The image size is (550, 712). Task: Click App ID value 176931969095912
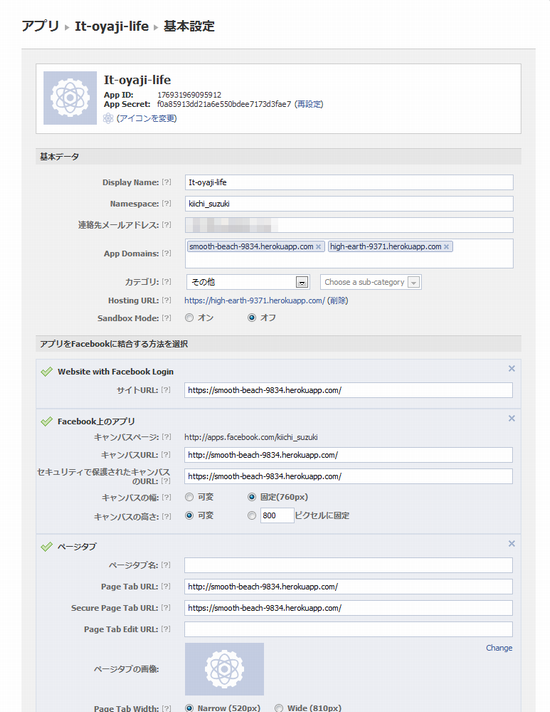(x=189, y=95)
